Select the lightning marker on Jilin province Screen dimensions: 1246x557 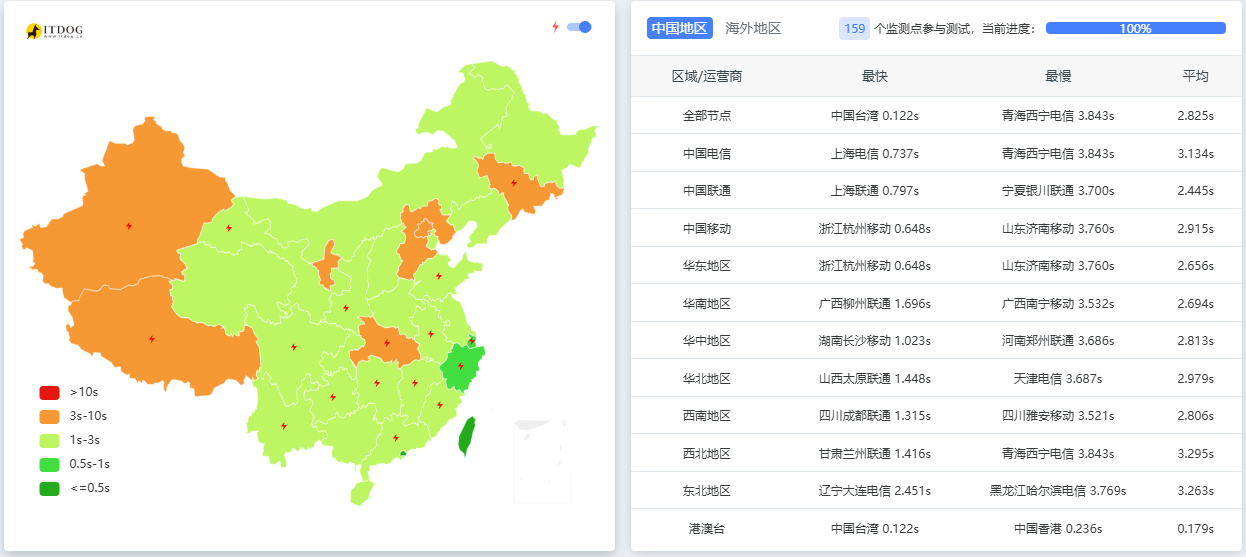(x=514, y=183)
